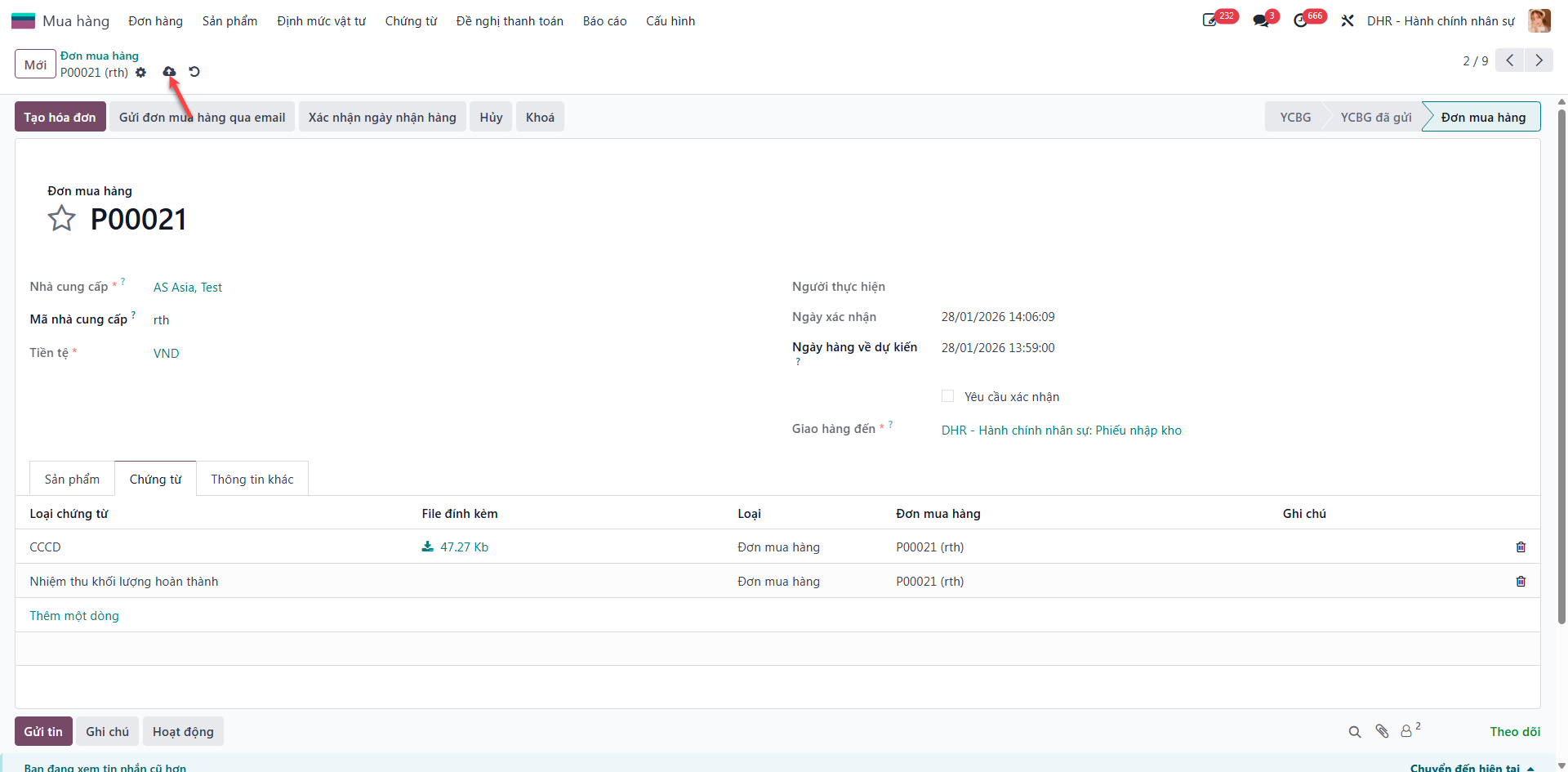Switch to the Sản phẩm tab
1568x772 pixels.
coord(72,480)
